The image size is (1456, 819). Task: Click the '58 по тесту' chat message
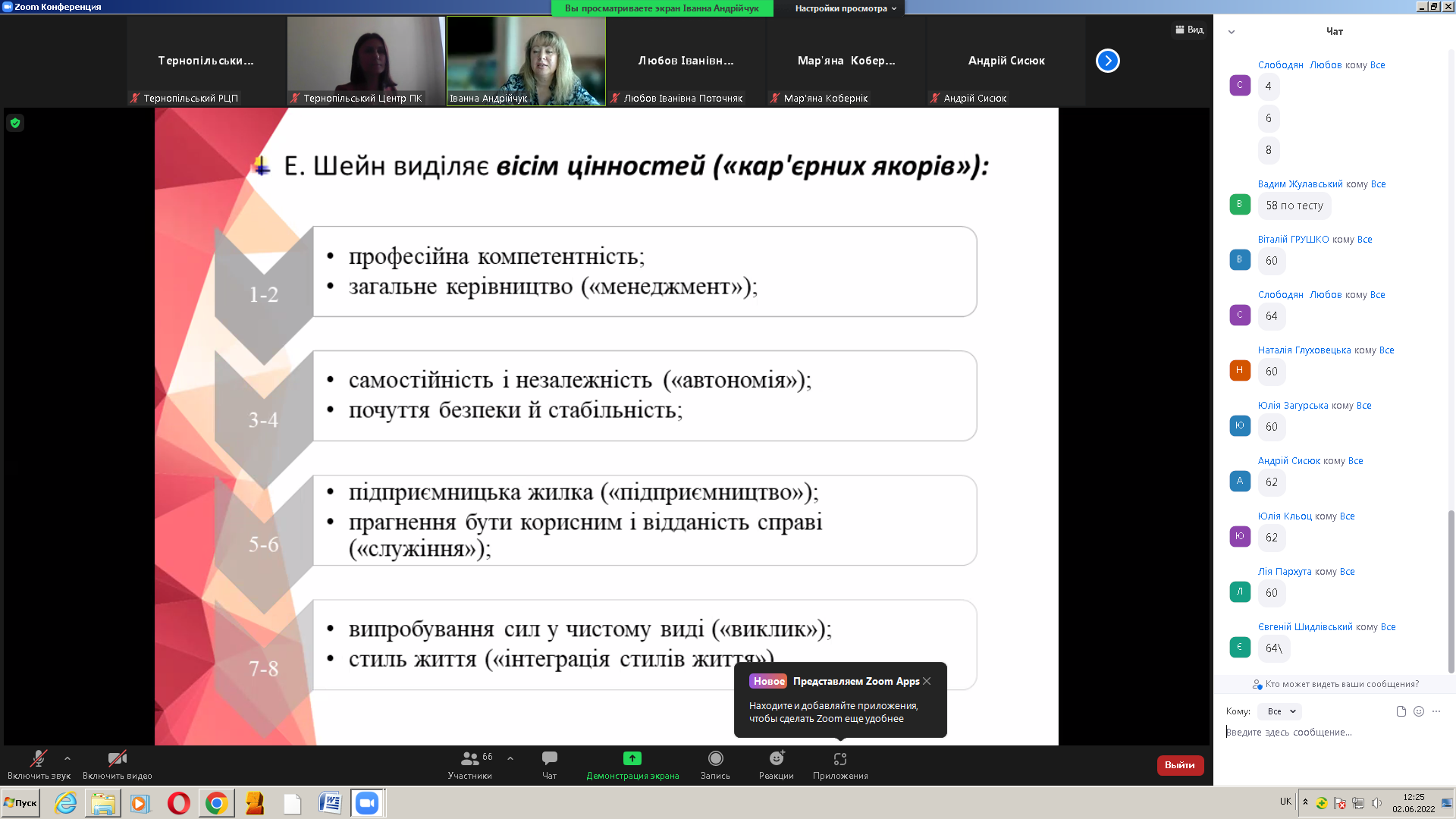(1294, 206)
